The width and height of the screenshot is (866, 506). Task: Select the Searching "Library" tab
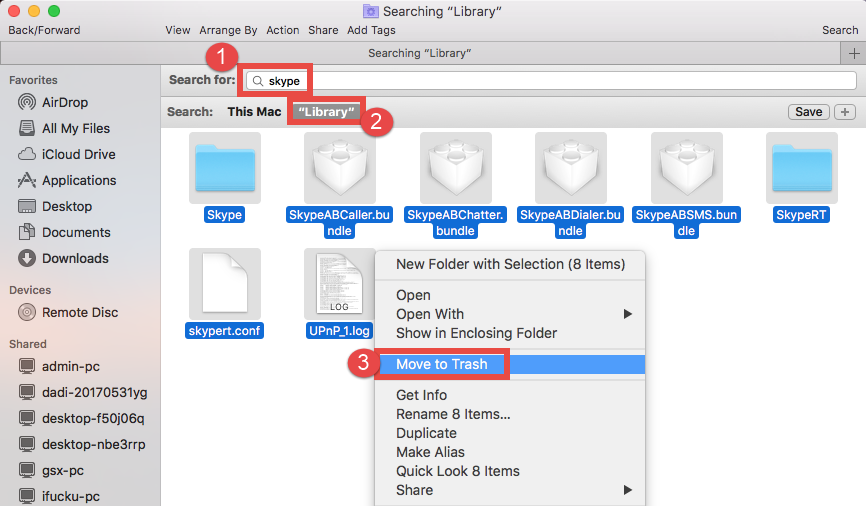click(x=420, y=54)
